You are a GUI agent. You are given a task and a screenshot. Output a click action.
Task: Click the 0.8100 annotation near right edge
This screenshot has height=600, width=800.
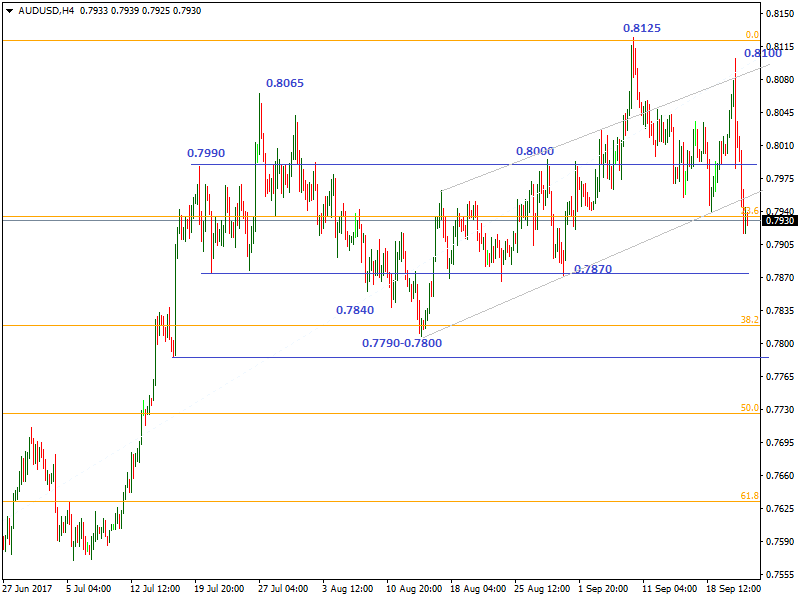(762, 53)
